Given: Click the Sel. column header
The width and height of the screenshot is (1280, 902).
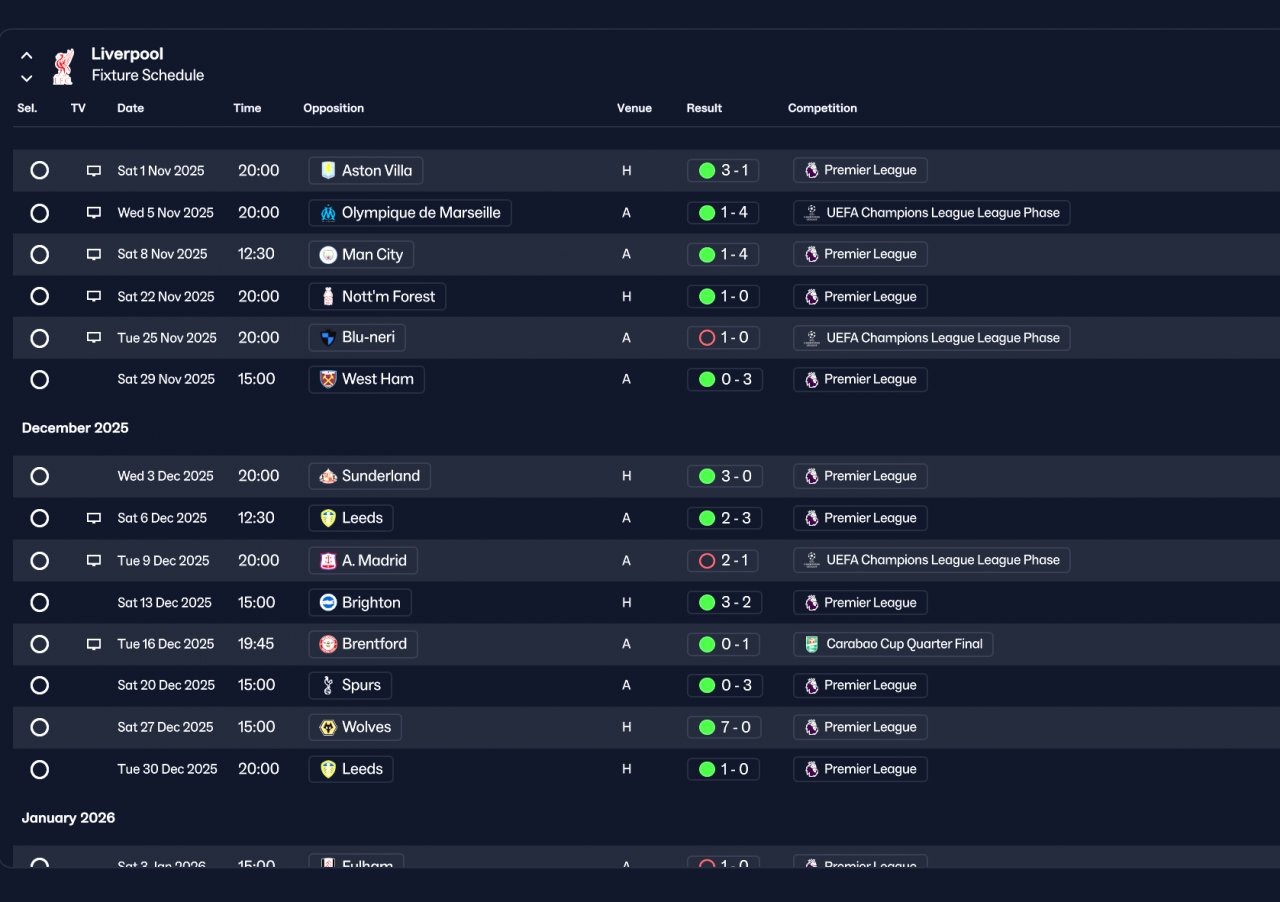Looking at the screenshot, I should pos(27,108).
